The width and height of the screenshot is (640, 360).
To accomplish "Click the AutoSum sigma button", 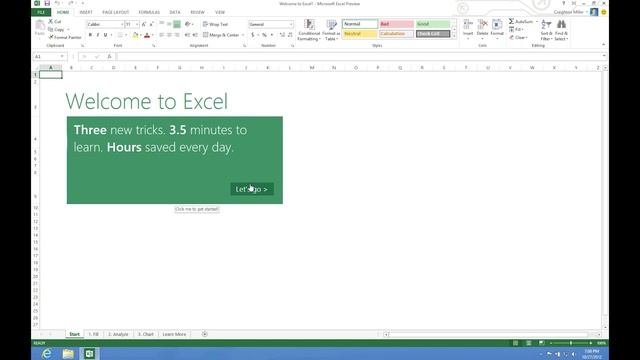I will click(521, 21).
